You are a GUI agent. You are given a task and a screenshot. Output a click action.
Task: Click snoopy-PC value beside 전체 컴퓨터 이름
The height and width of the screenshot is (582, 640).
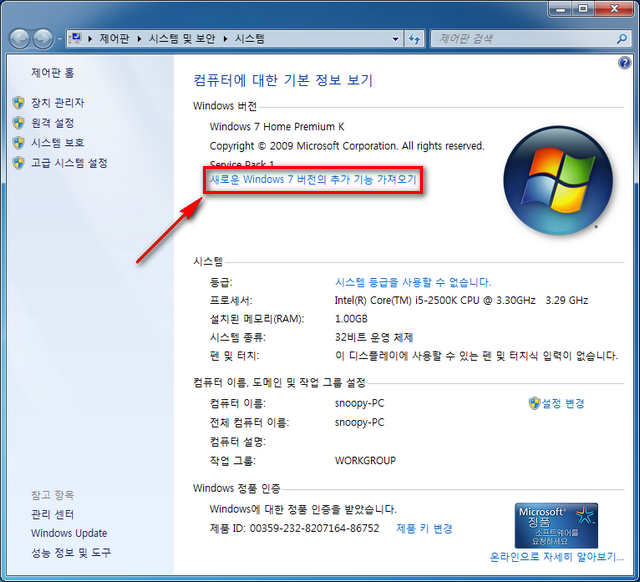(360, 422)
